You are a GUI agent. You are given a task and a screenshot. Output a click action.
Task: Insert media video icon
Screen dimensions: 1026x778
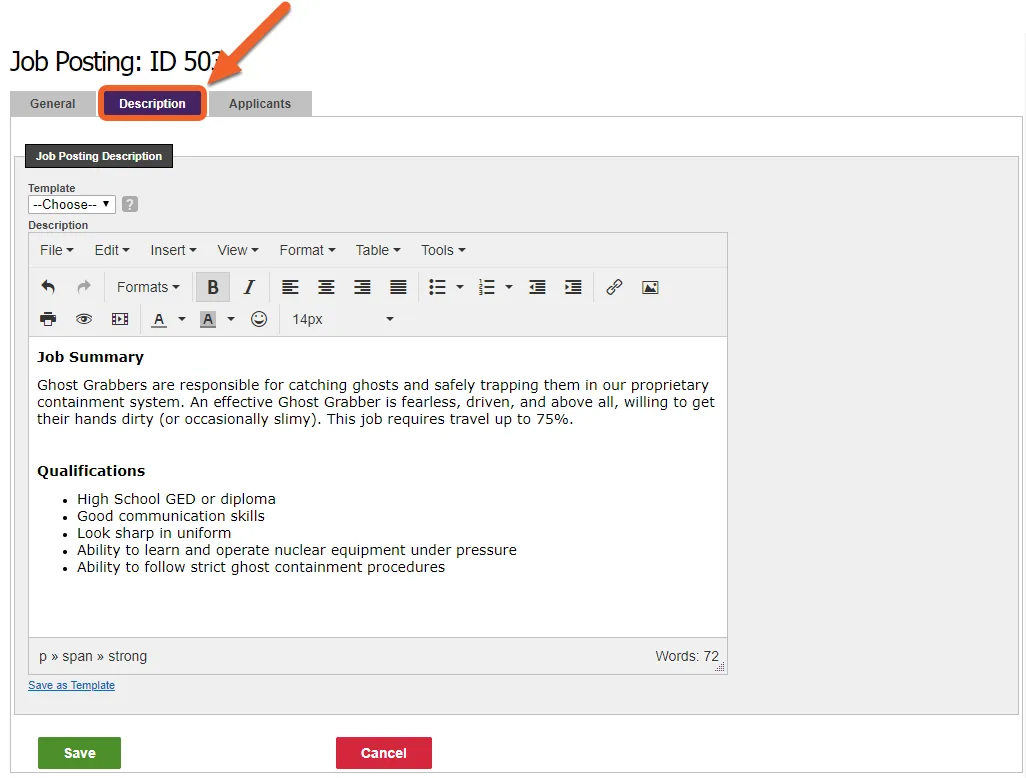coord(120,319)
